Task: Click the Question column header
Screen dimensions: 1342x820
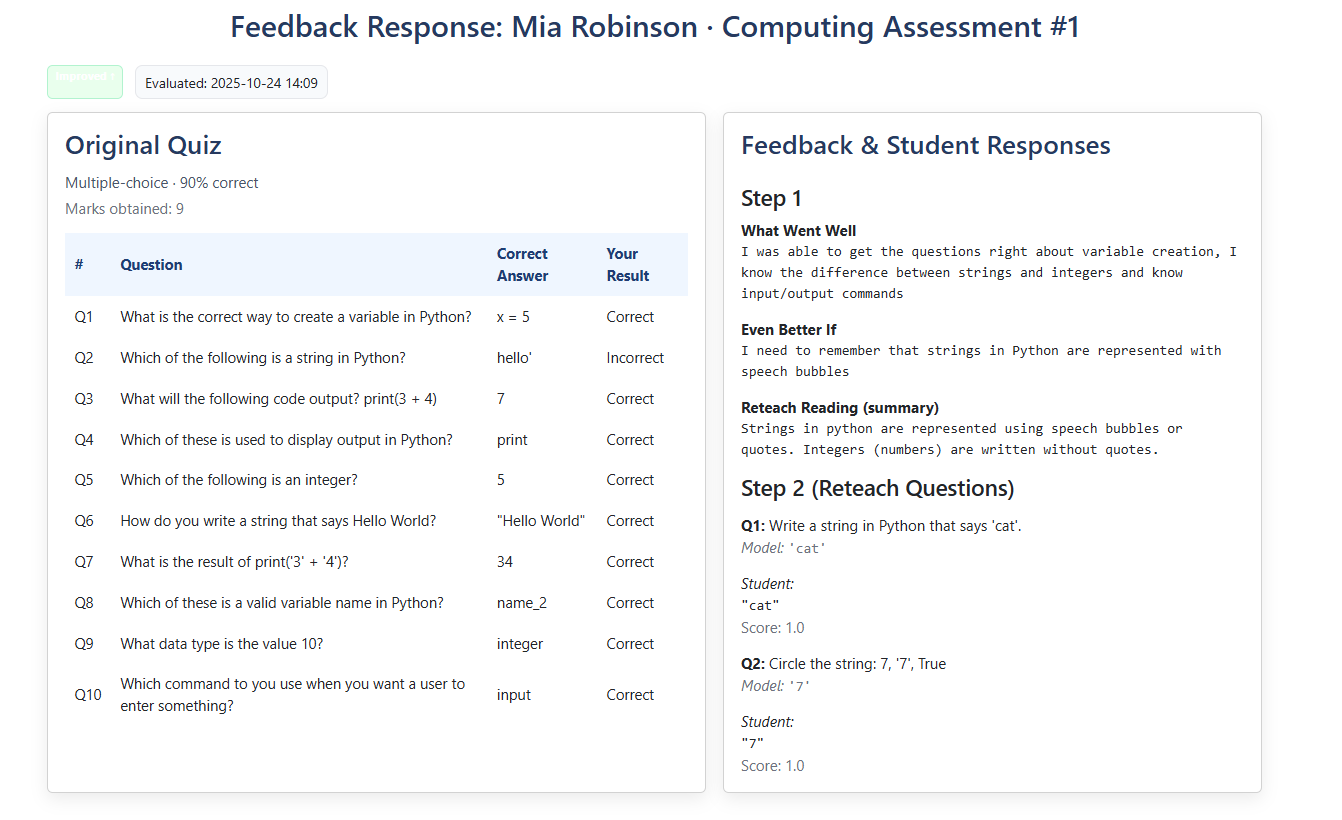Action: pyautogui.click(x=151, y=265)
